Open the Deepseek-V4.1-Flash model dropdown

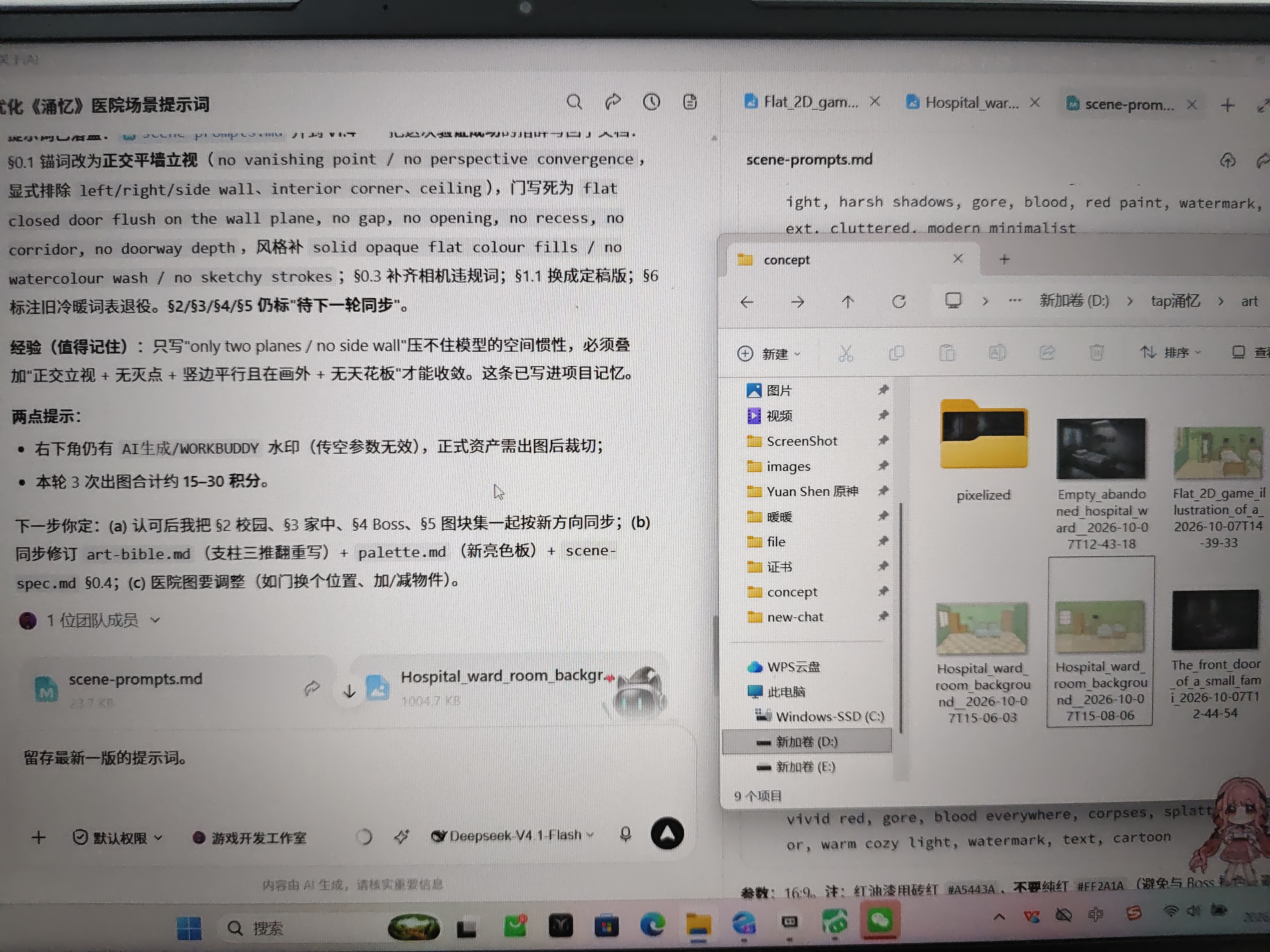pyautogui.click(x=513, y=835)
